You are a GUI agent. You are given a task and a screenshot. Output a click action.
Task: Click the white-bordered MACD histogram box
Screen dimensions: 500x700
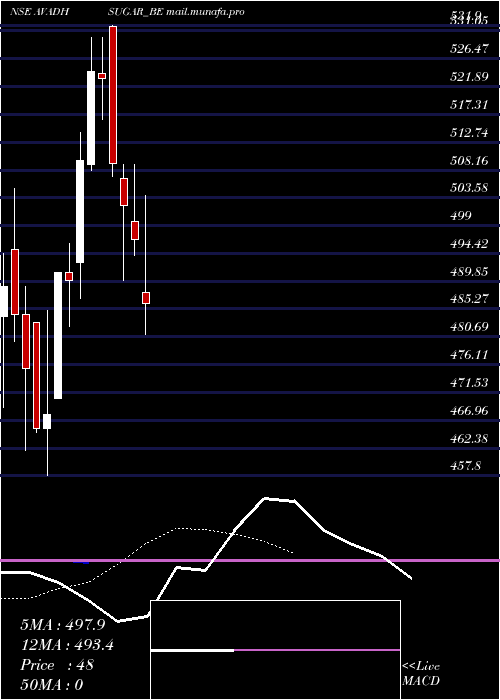[275, 650]
